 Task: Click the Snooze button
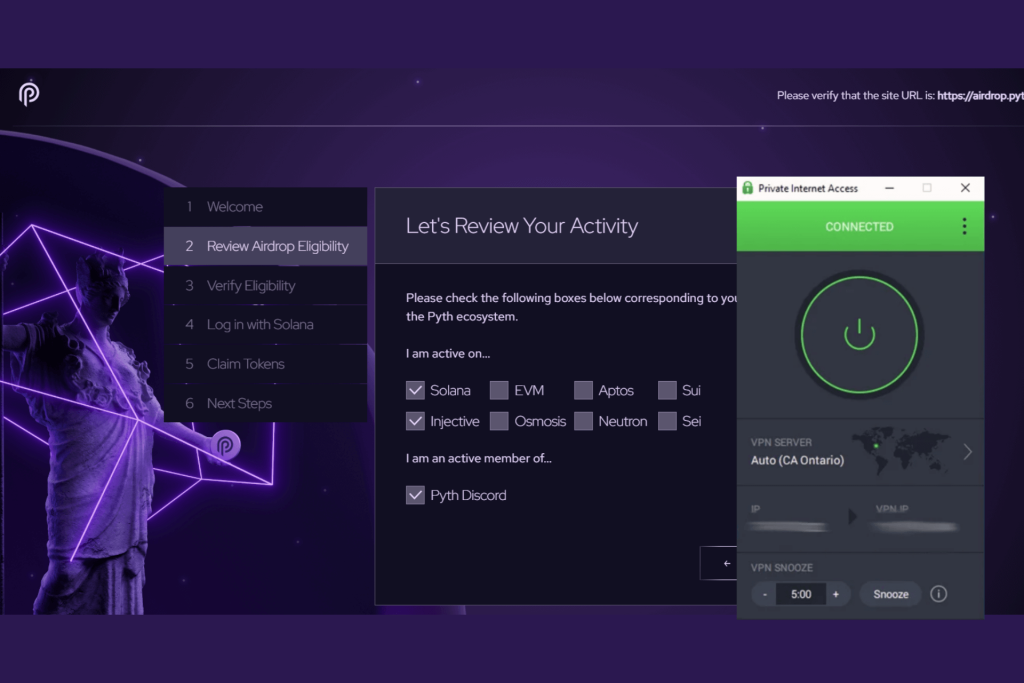point(889,593)
